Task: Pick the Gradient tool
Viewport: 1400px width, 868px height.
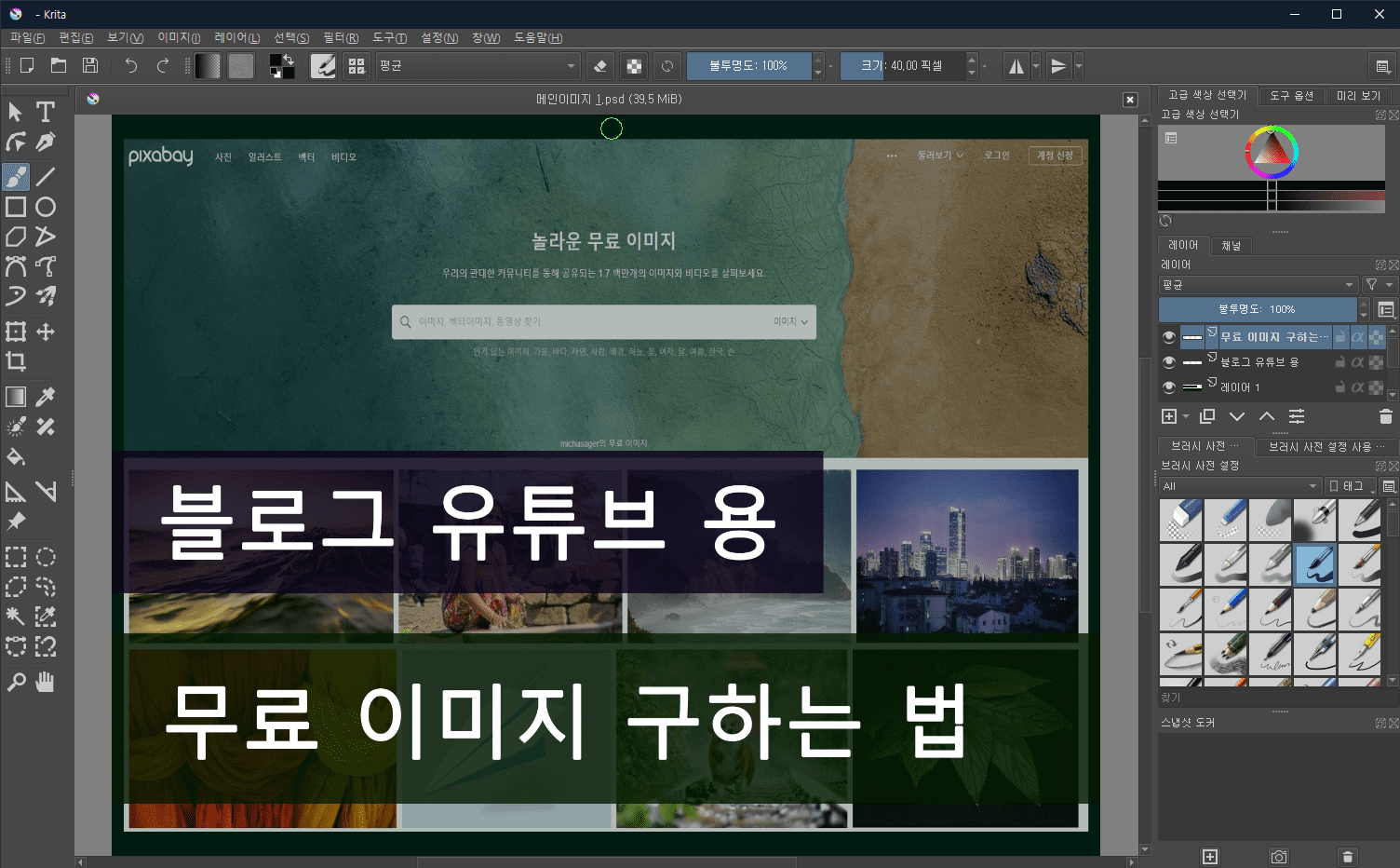Action: pos(15,396)
